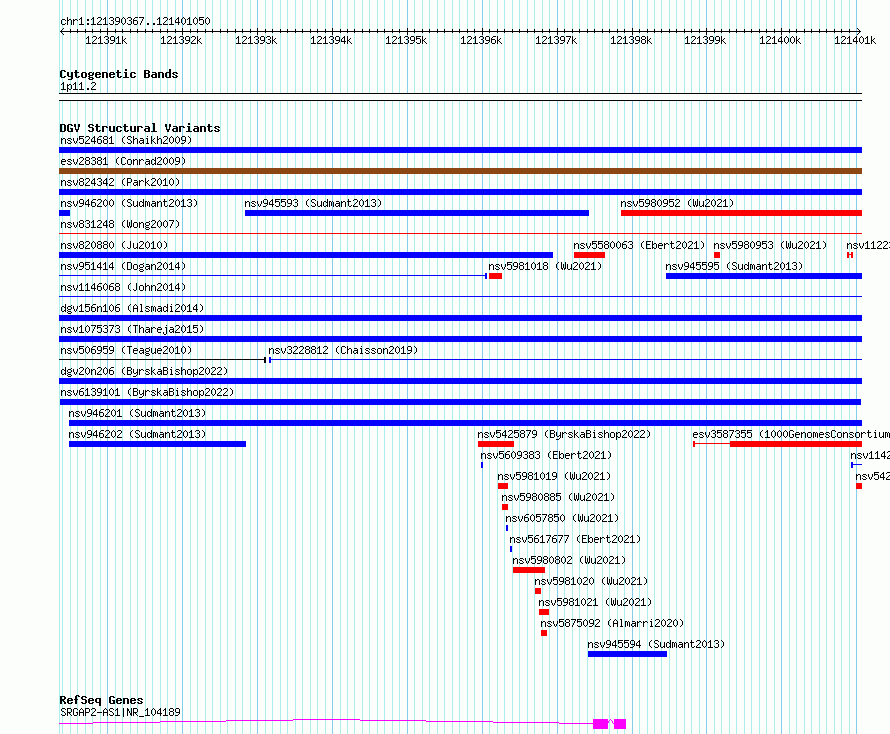890x734 pixels.
Task: Select red nsv5981021 Wu2021 marker
Action: point(544,612)
